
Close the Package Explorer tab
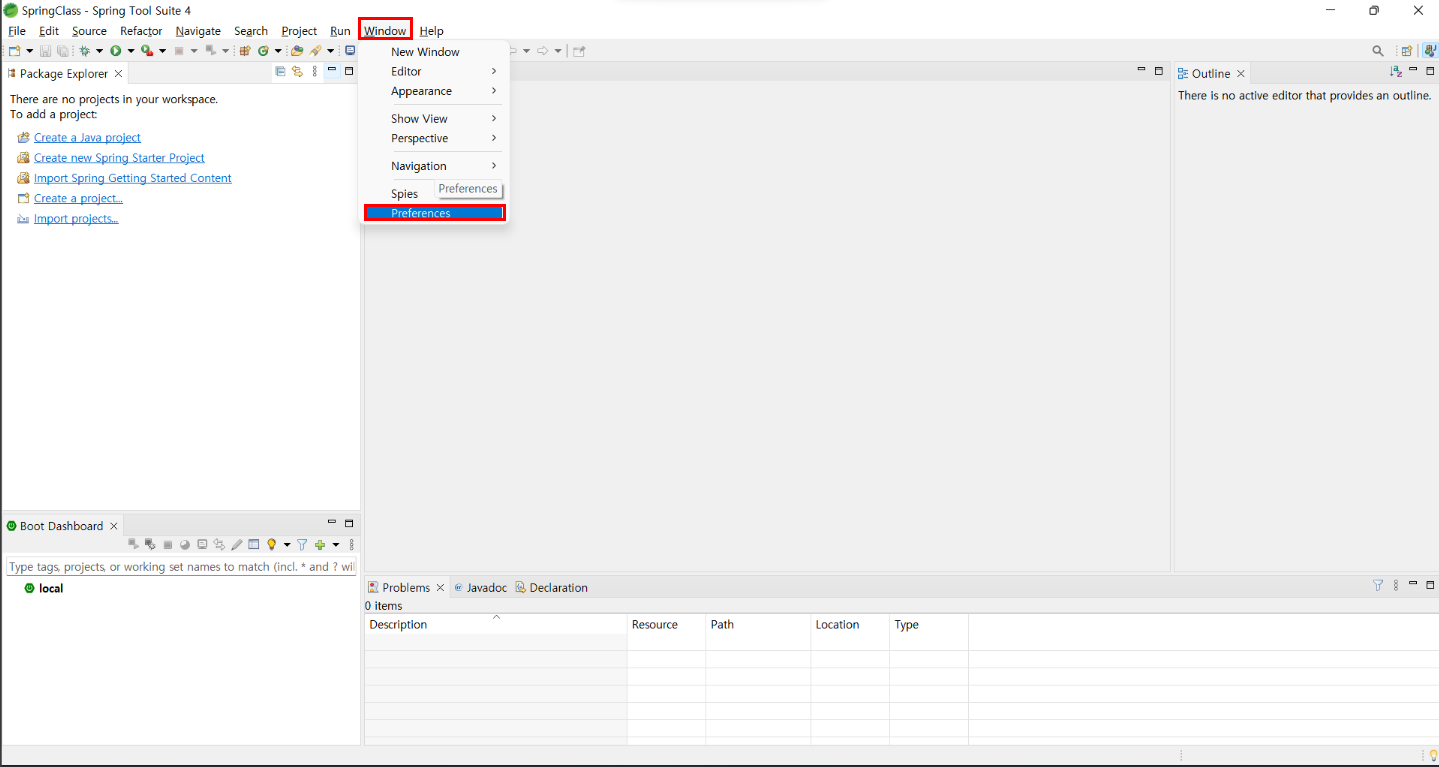coord(118,74)
